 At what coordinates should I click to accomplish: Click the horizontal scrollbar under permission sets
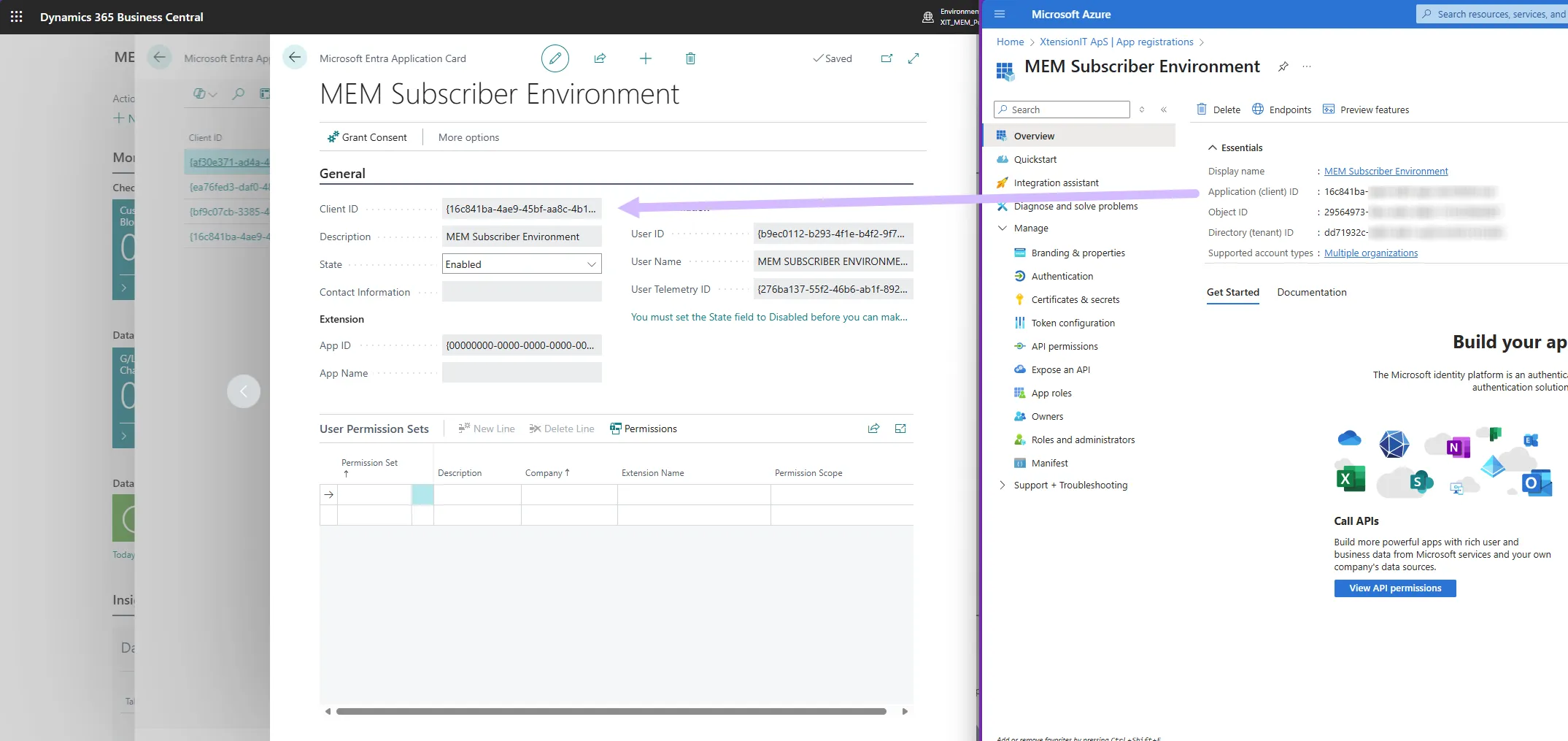pos(611,711)
